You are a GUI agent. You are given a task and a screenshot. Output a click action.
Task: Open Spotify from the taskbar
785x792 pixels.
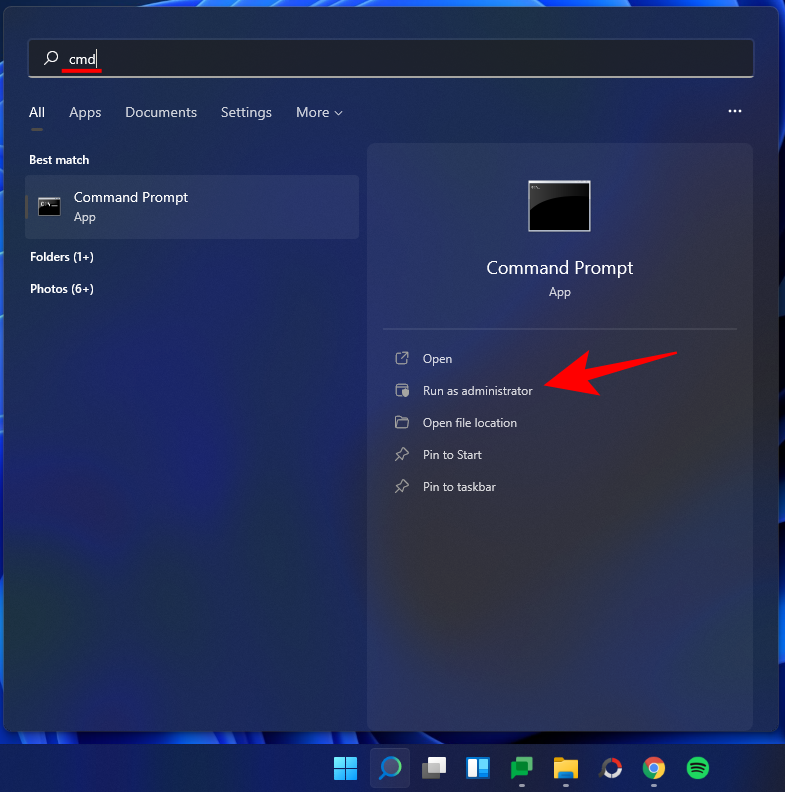(x=698, y=768)
